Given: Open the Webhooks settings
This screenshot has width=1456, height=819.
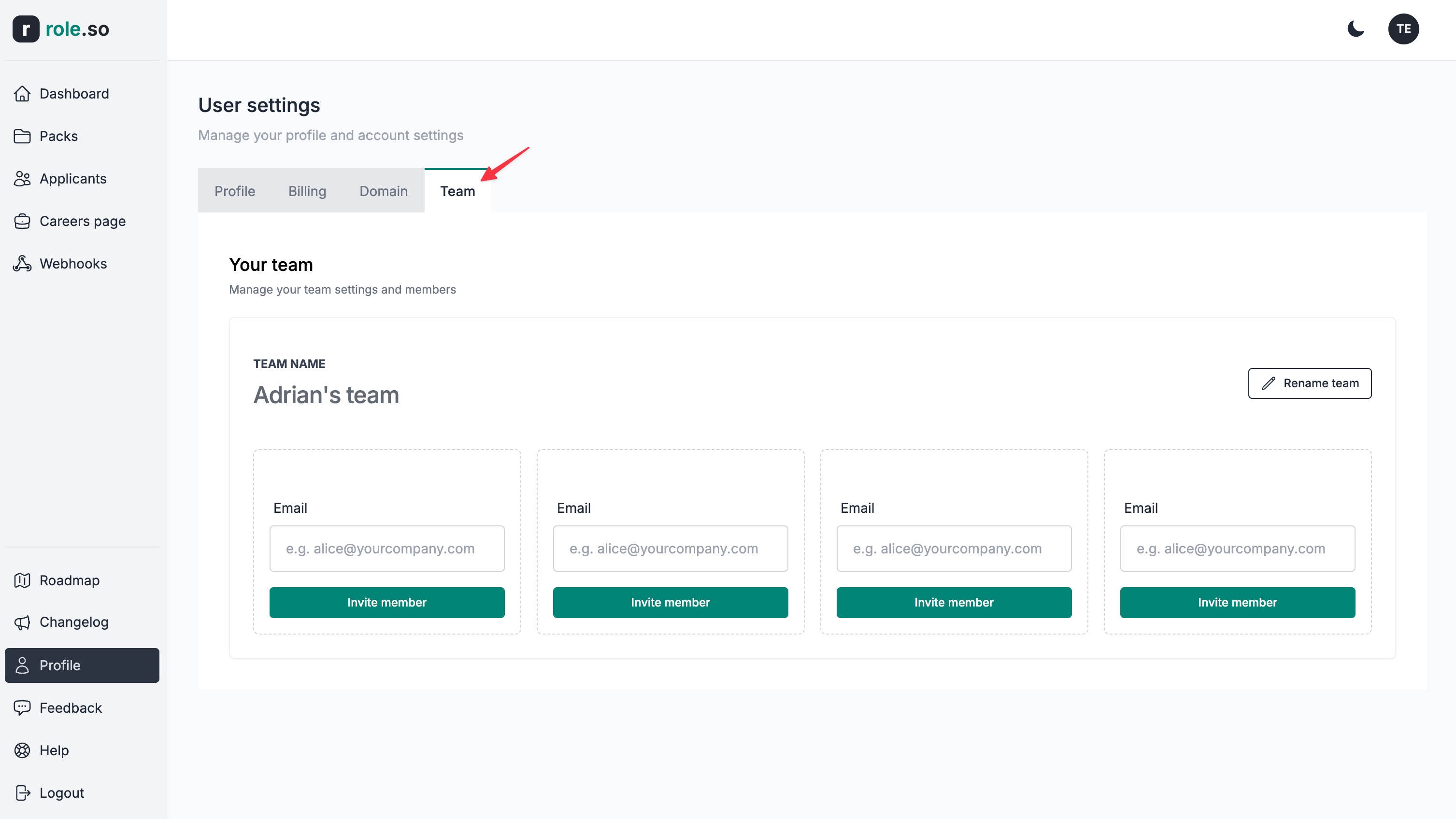Looking at the screenshot, I should click(x=73, y=263).
